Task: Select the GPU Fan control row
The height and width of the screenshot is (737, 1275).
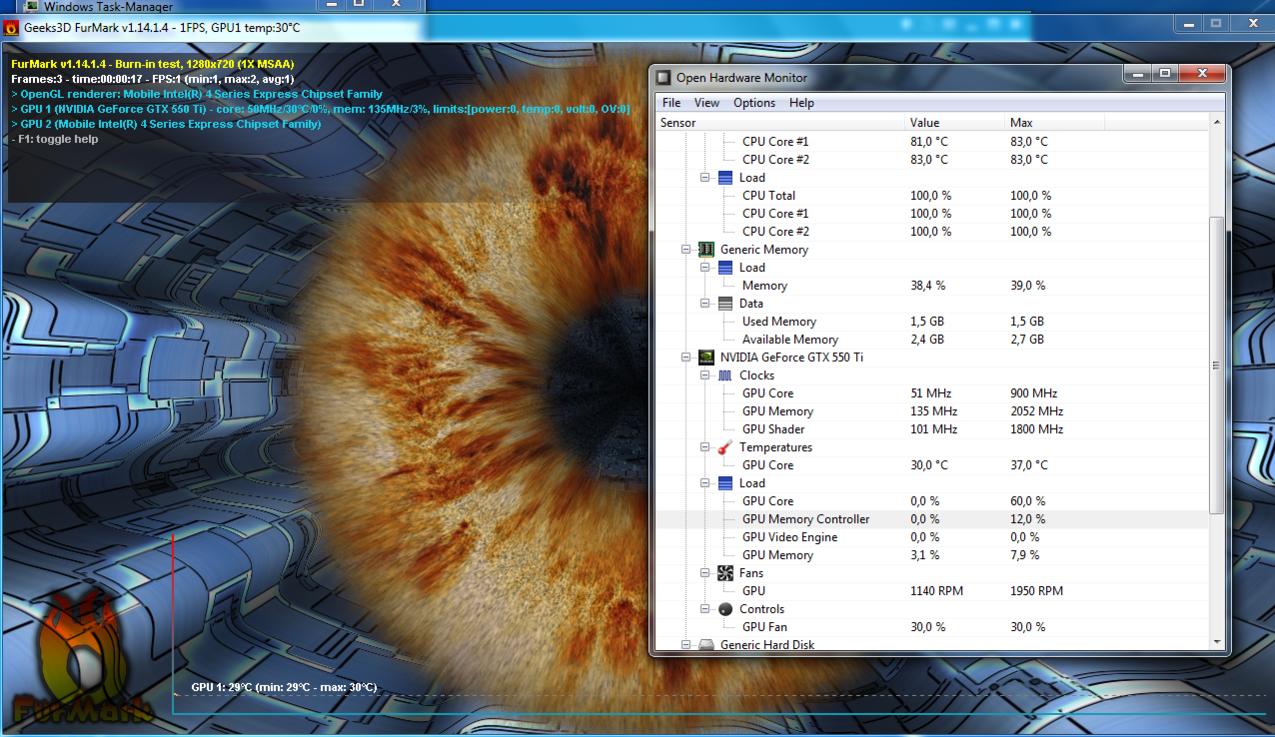Action: pyautogui.click(x=930, y=628)
